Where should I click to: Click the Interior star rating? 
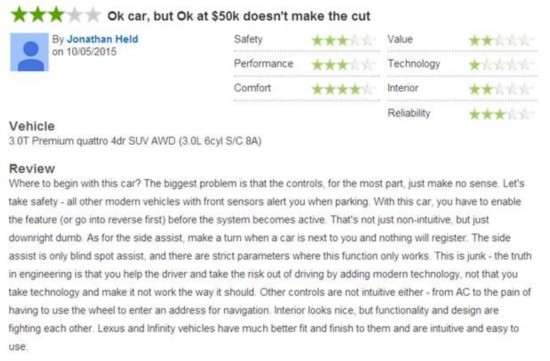(501, 89)
